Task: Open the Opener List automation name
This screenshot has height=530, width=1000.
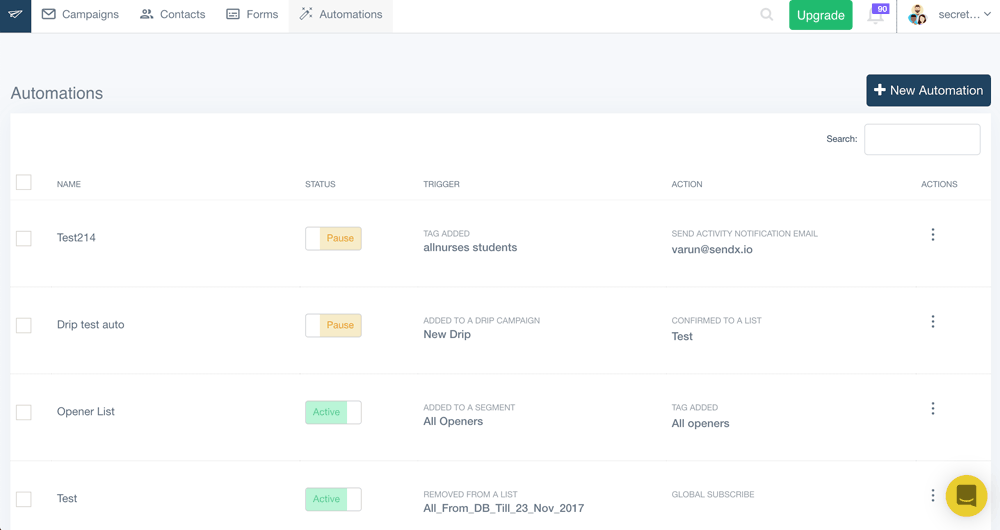Action: (x=86, y=412)
